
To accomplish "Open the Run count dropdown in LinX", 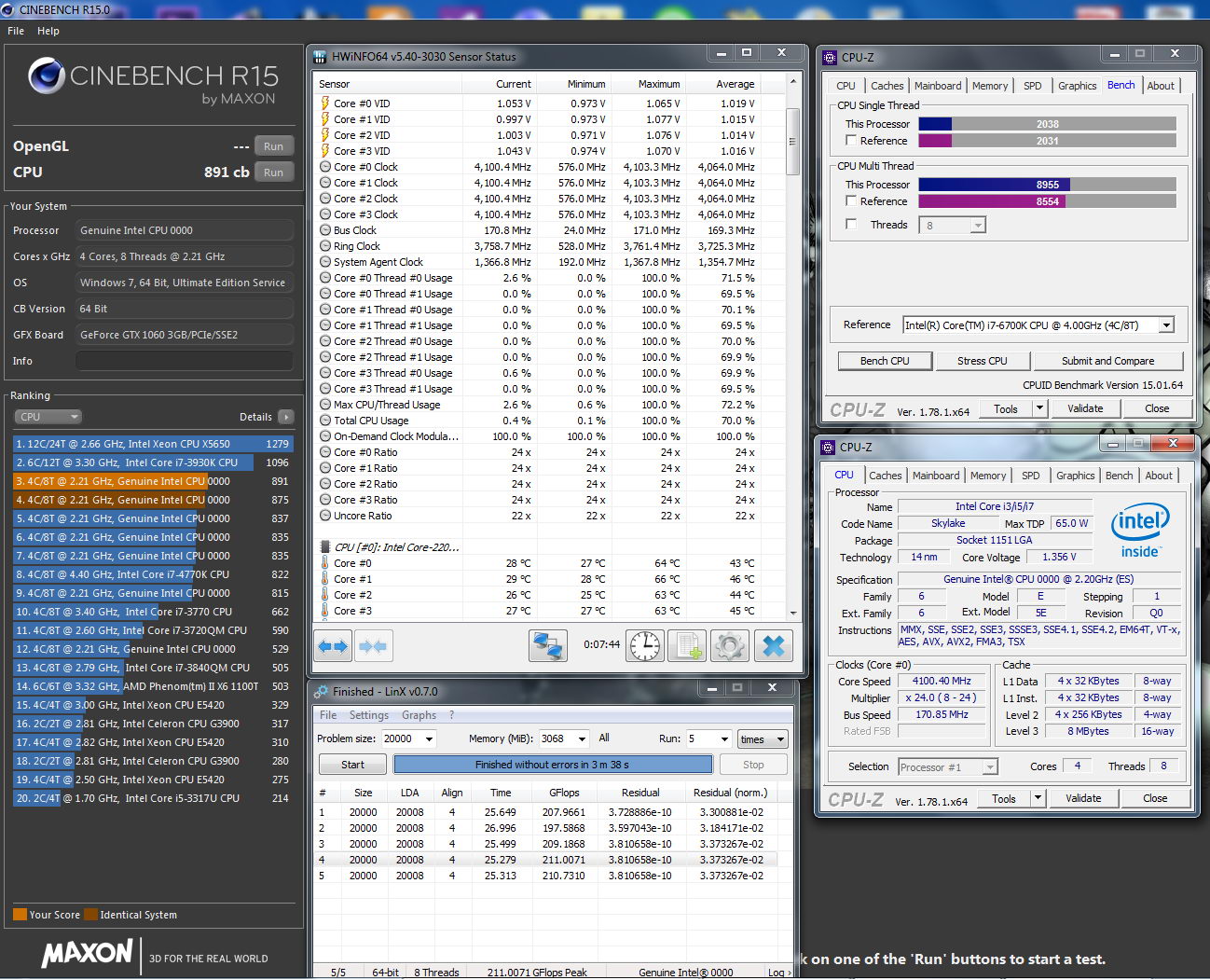I will tap(723, 738).
